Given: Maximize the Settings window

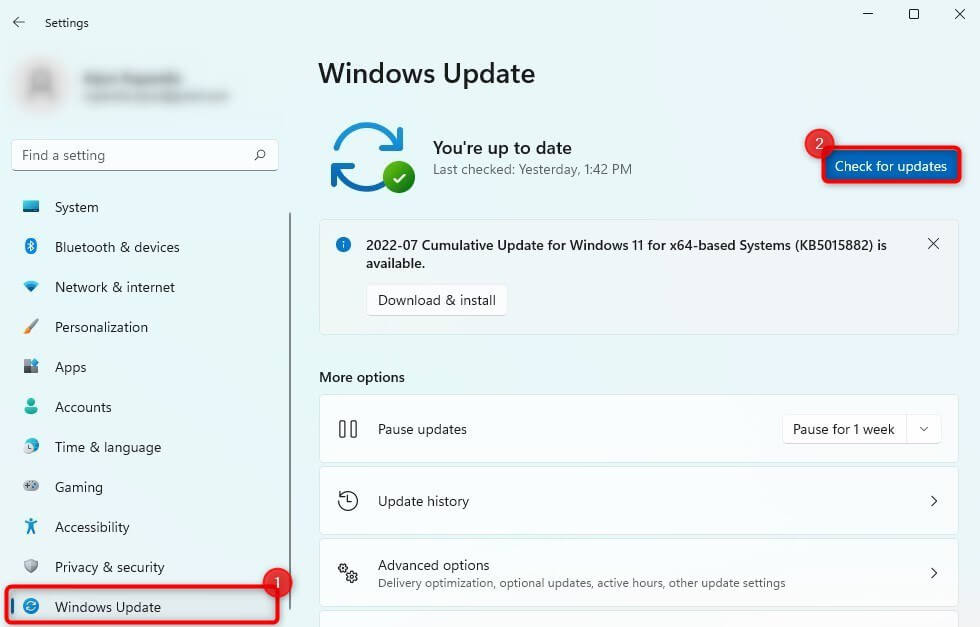Looking at the screenshot, I should [914, 14].
